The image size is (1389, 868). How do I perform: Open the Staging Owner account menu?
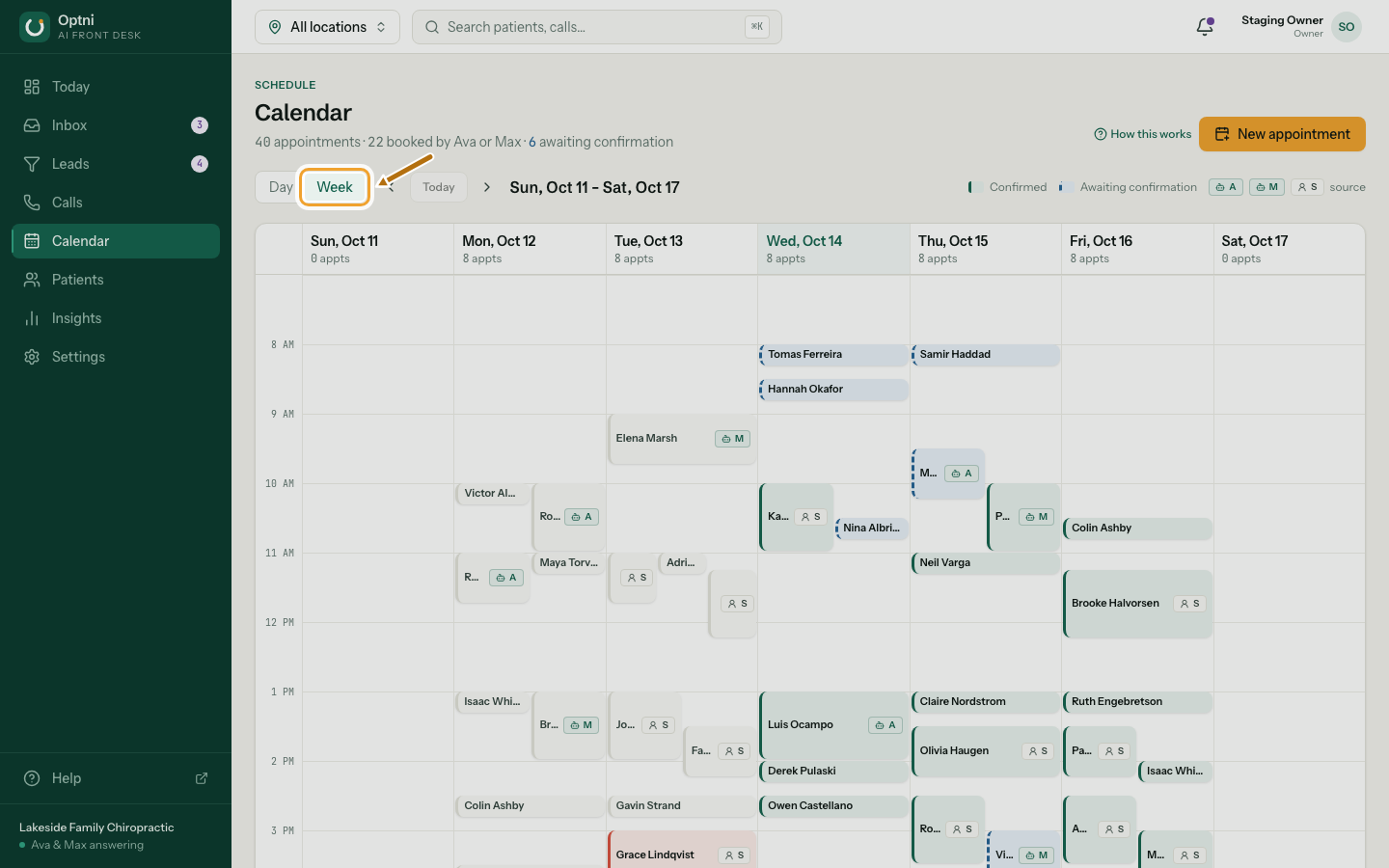coord(1301,27)
